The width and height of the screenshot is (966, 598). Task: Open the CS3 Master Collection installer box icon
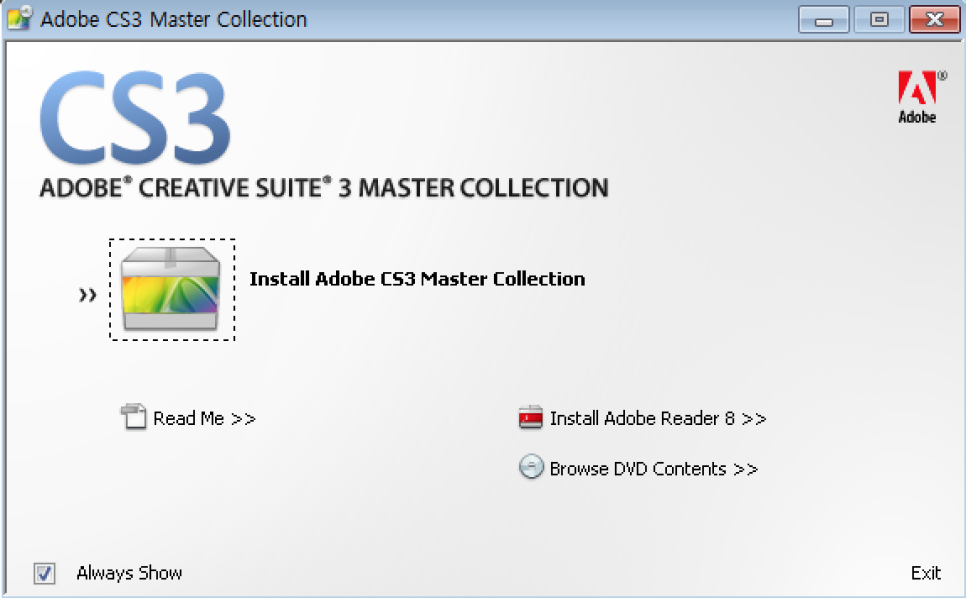point(171,289)
